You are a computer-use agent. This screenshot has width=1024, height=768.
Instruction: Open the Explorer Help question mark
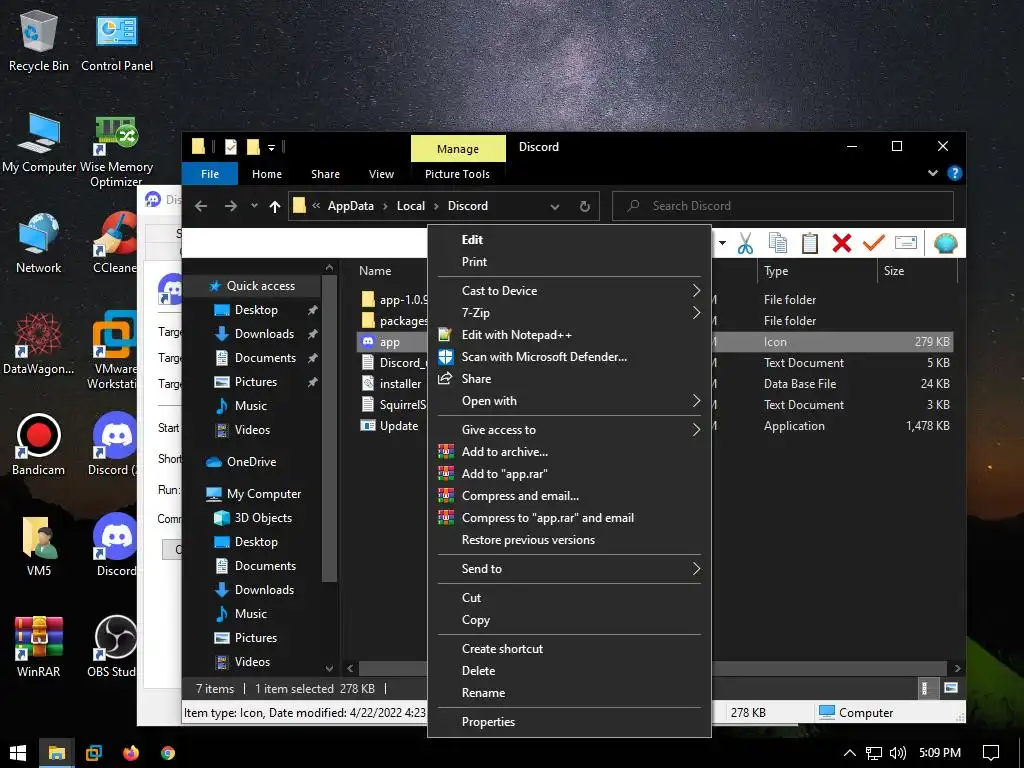pos(954,173)
